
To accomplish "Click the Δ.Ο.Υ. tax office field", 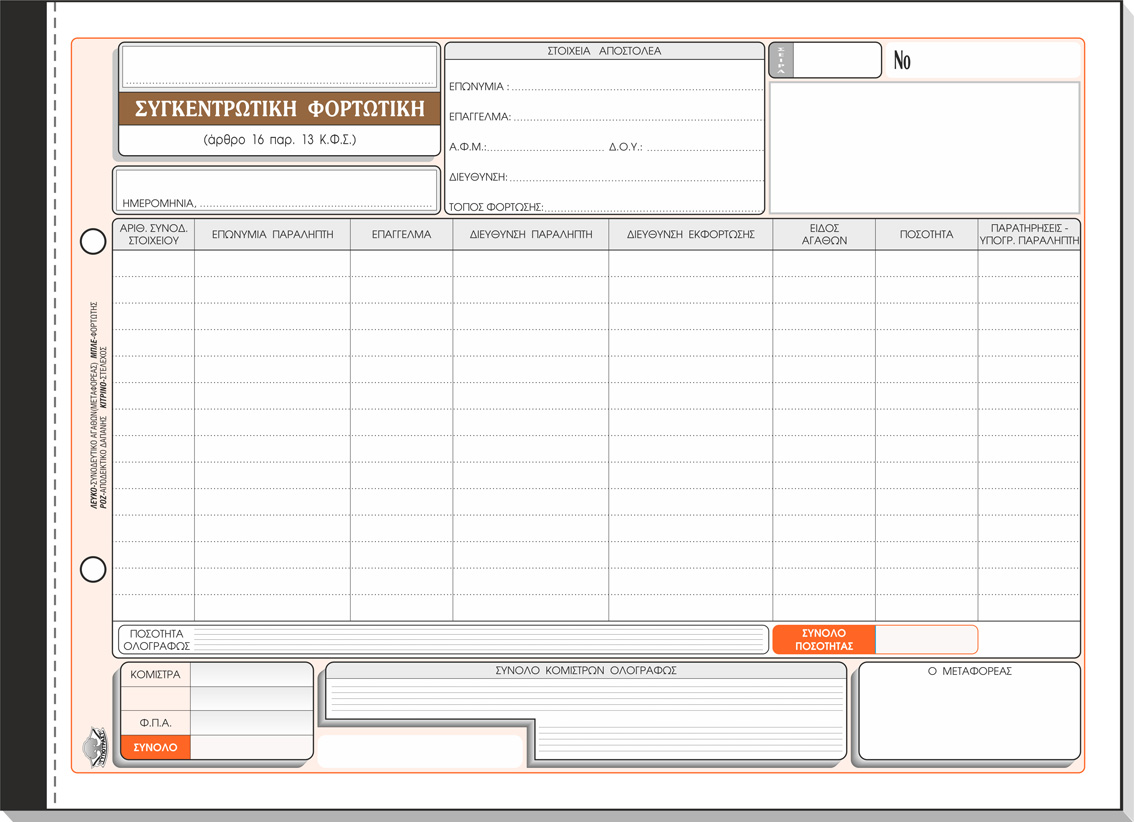I will [x=704, y=146].
